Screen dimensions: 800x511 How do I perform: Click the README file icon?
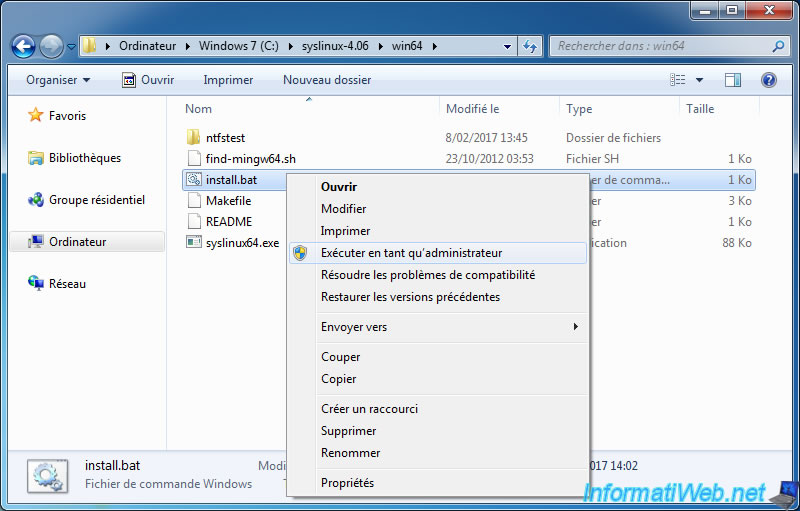pyautogui.click(x=194, y=221)
